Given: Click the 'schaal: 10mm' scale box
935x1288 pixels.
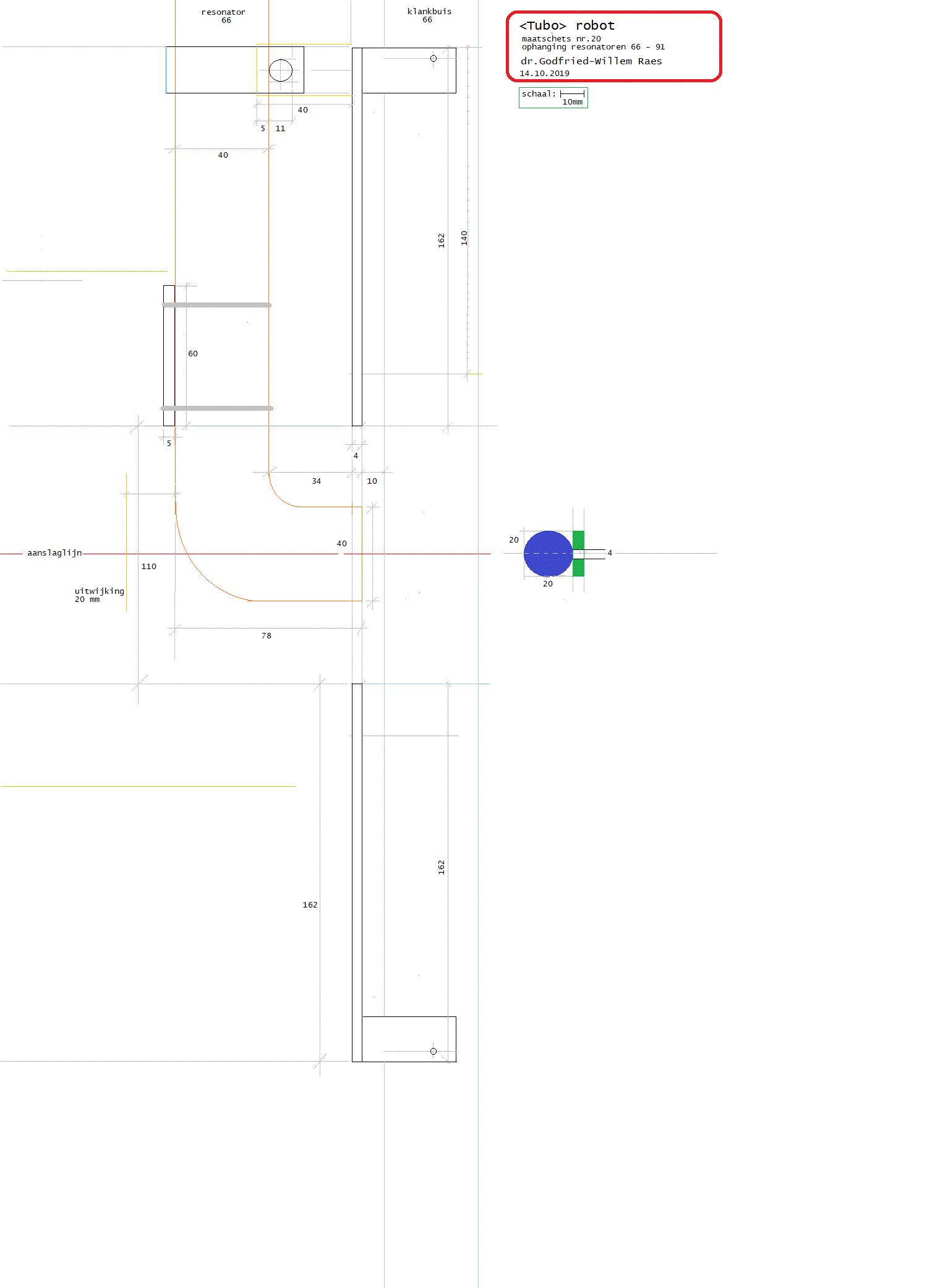Looking at the screenshot, I should point(553,98).
